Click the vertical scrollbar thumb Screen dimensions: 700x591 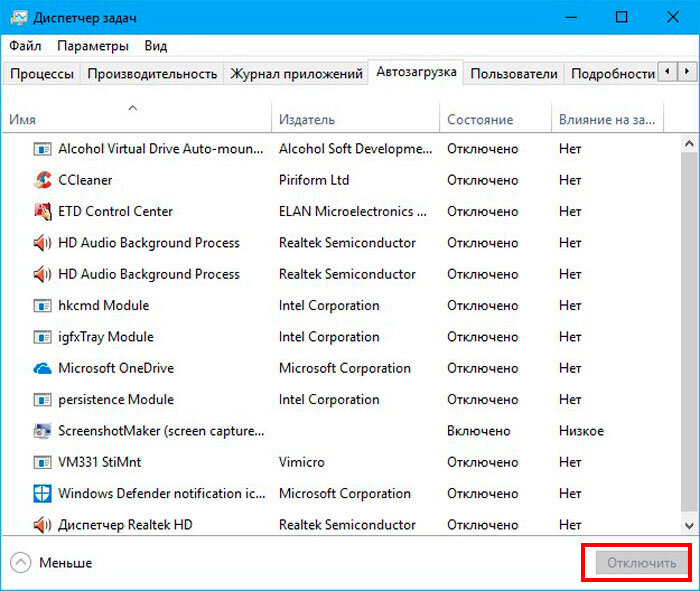(689, 332)
